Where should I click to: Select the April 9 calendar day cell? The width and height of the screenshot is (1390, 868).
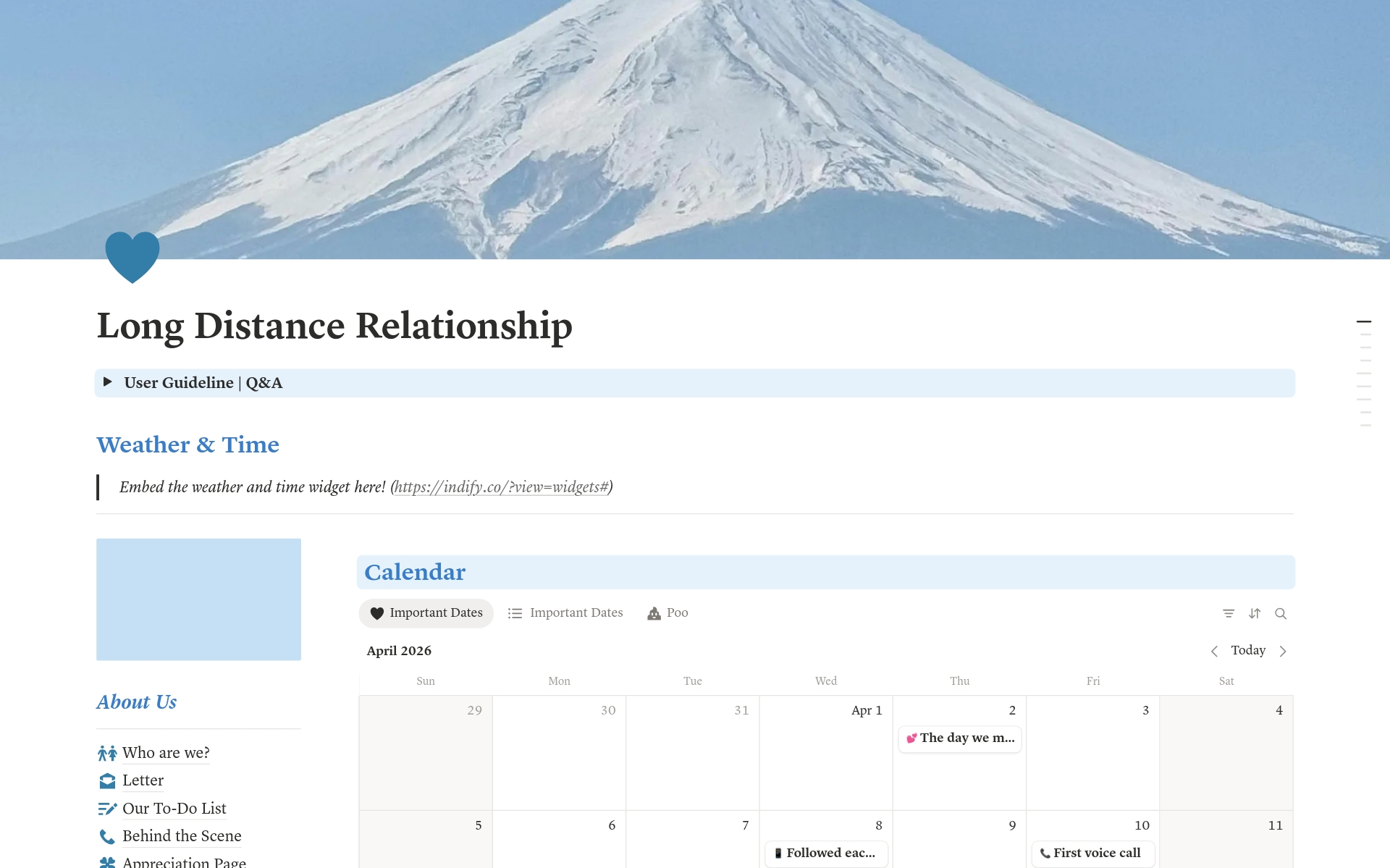tap(960, 840)
